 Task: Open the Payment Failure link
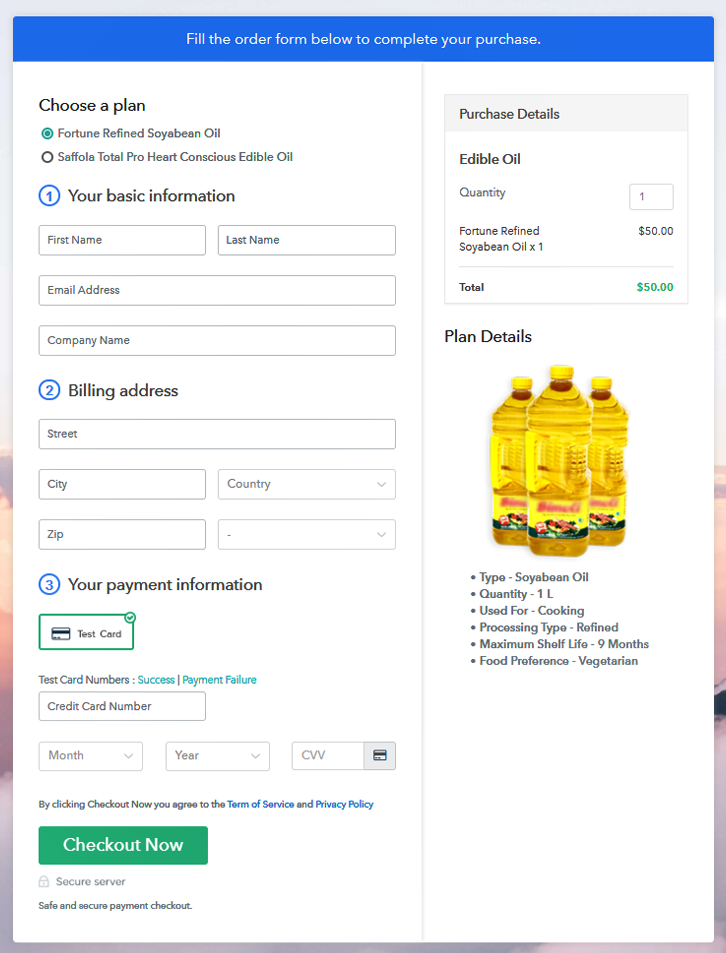click(x=219, y=680)
